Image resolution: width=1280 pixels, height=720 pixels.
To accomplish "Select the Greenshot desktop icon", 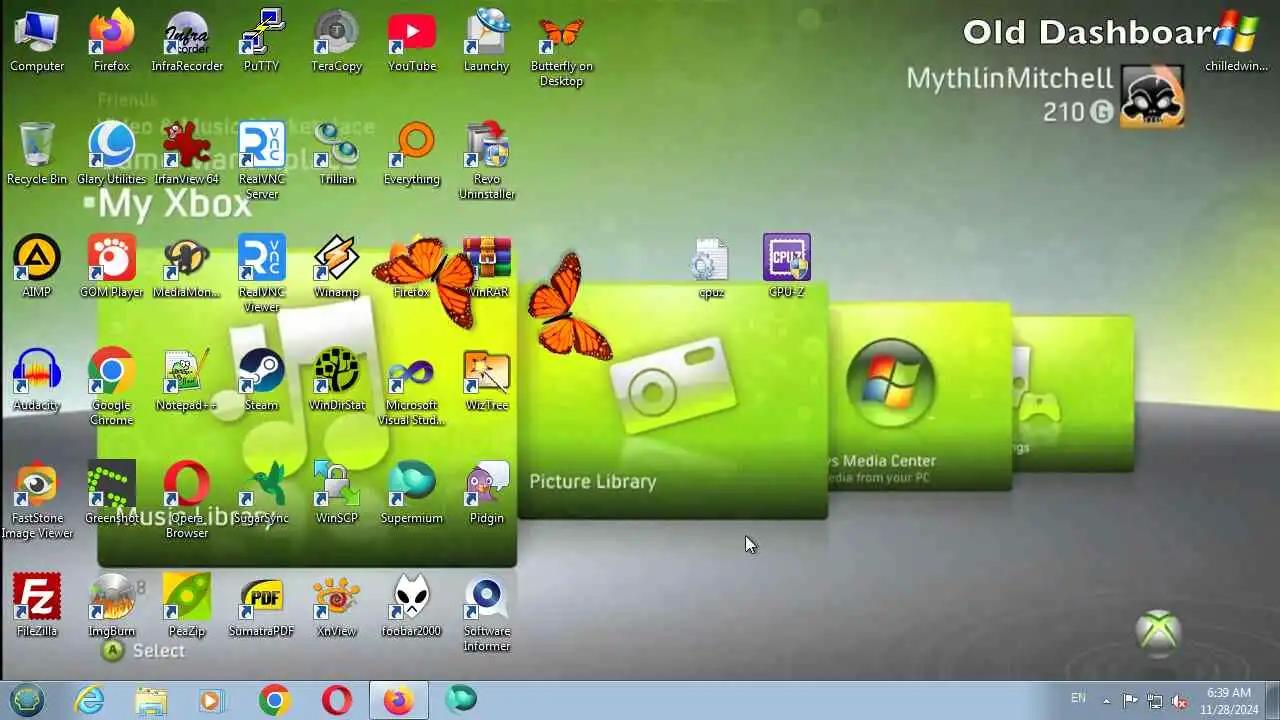I will [x=112, y=493].
